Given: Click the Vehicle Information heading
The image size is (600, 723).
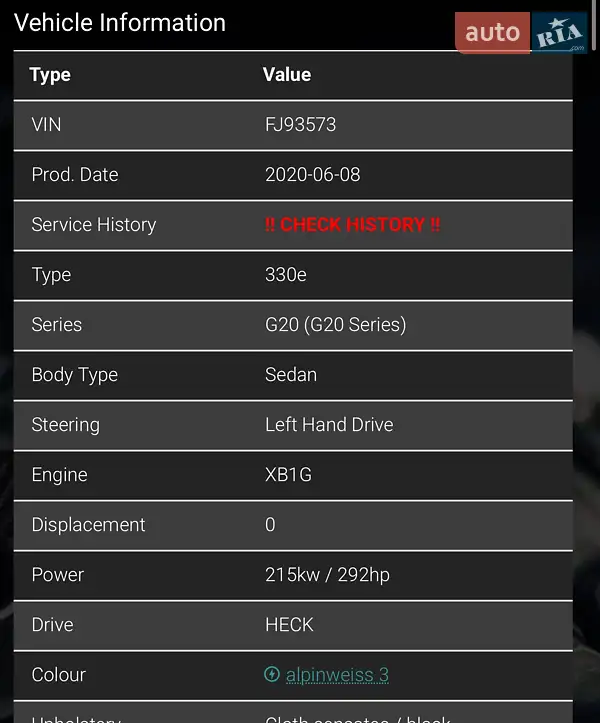Looking at the screenshot, I should coord(120,22).
